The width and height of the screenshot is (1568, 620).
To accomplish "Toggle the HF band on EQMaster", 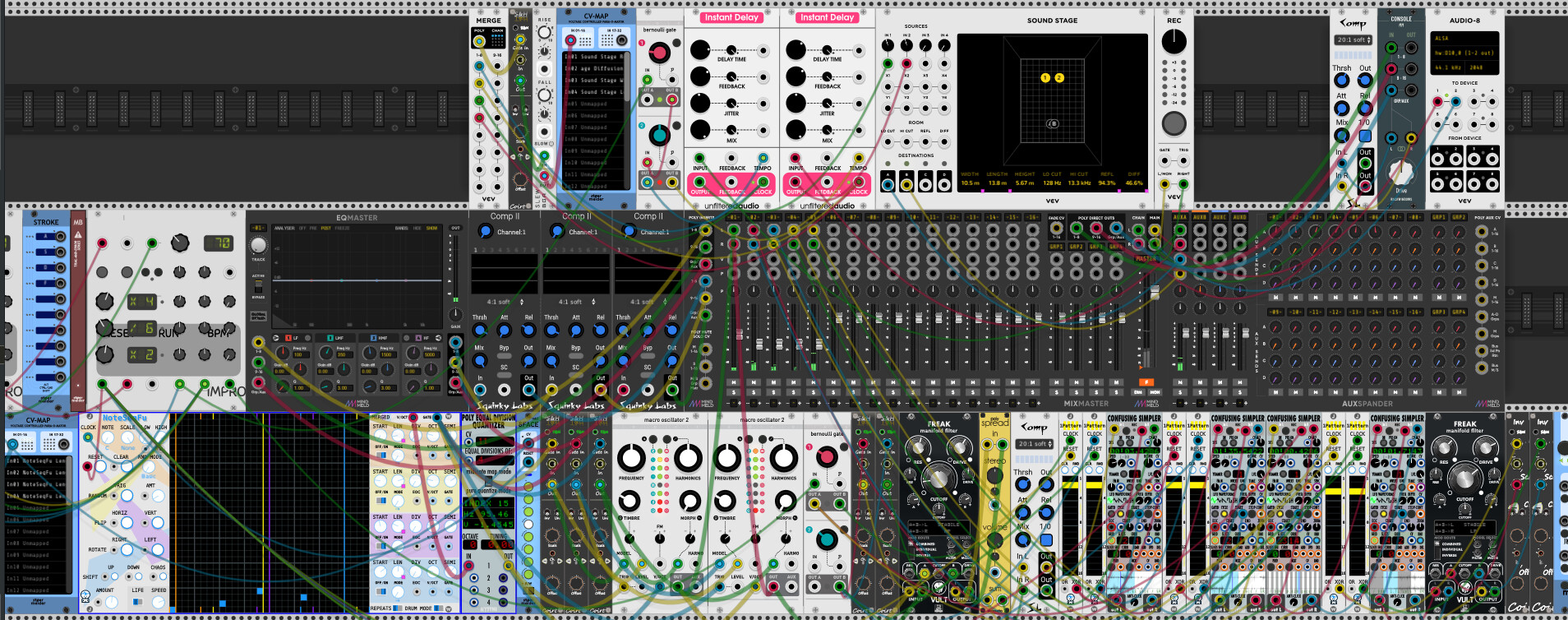I will [x=417, y=338].
